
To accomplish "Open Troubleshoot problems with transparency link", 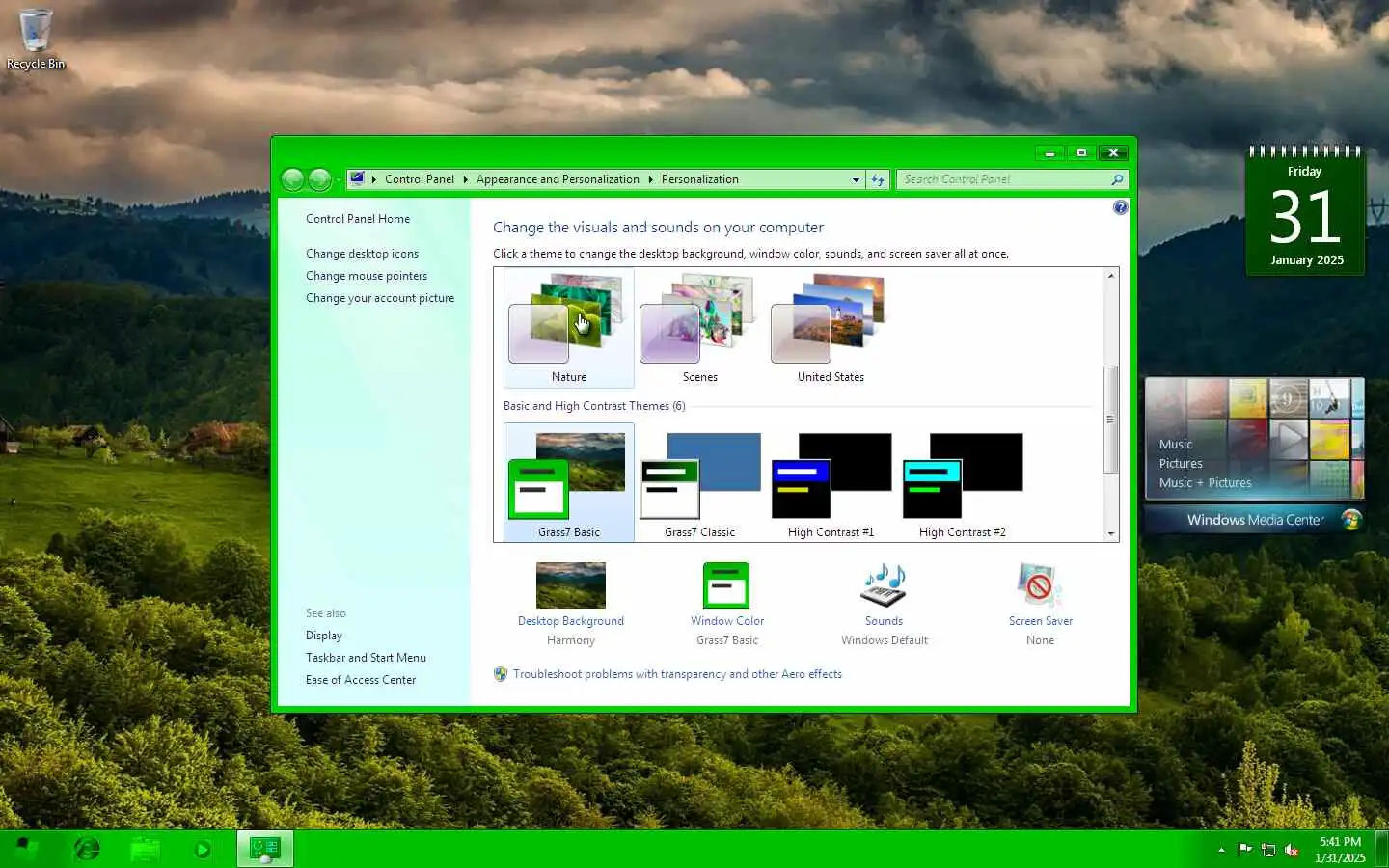I will click(677, 674).
